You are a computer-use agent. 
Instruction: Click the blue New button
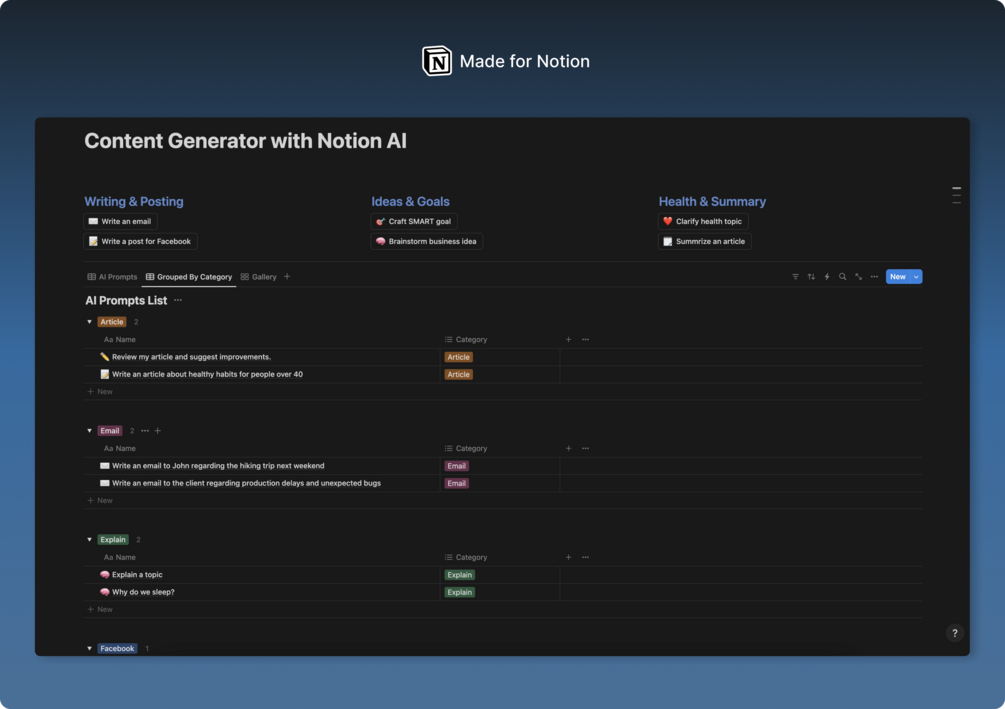point(898,277)
